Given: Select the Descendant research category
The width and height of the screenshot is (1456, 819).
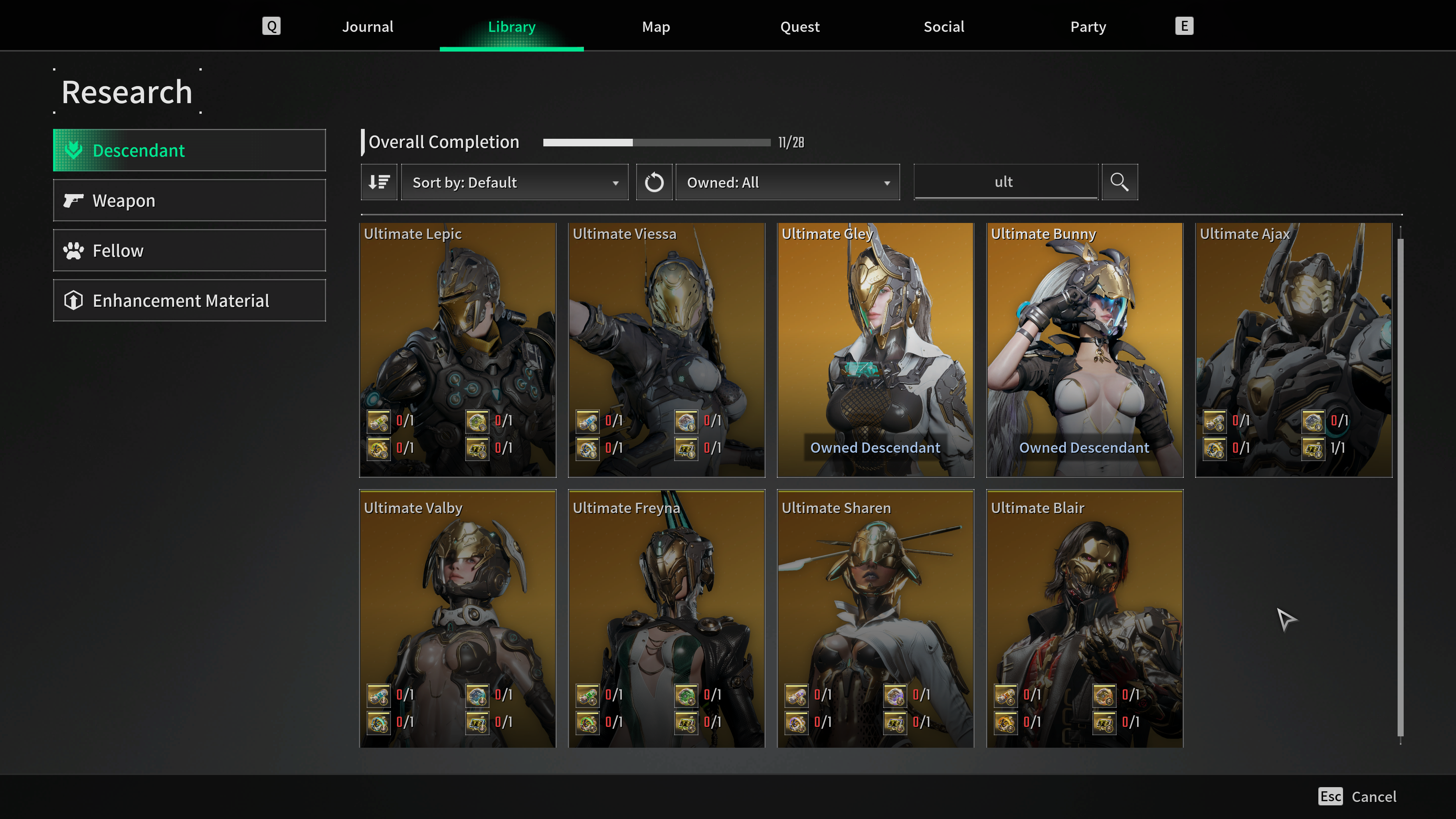Looking at the screenshot, I should 189,150.
